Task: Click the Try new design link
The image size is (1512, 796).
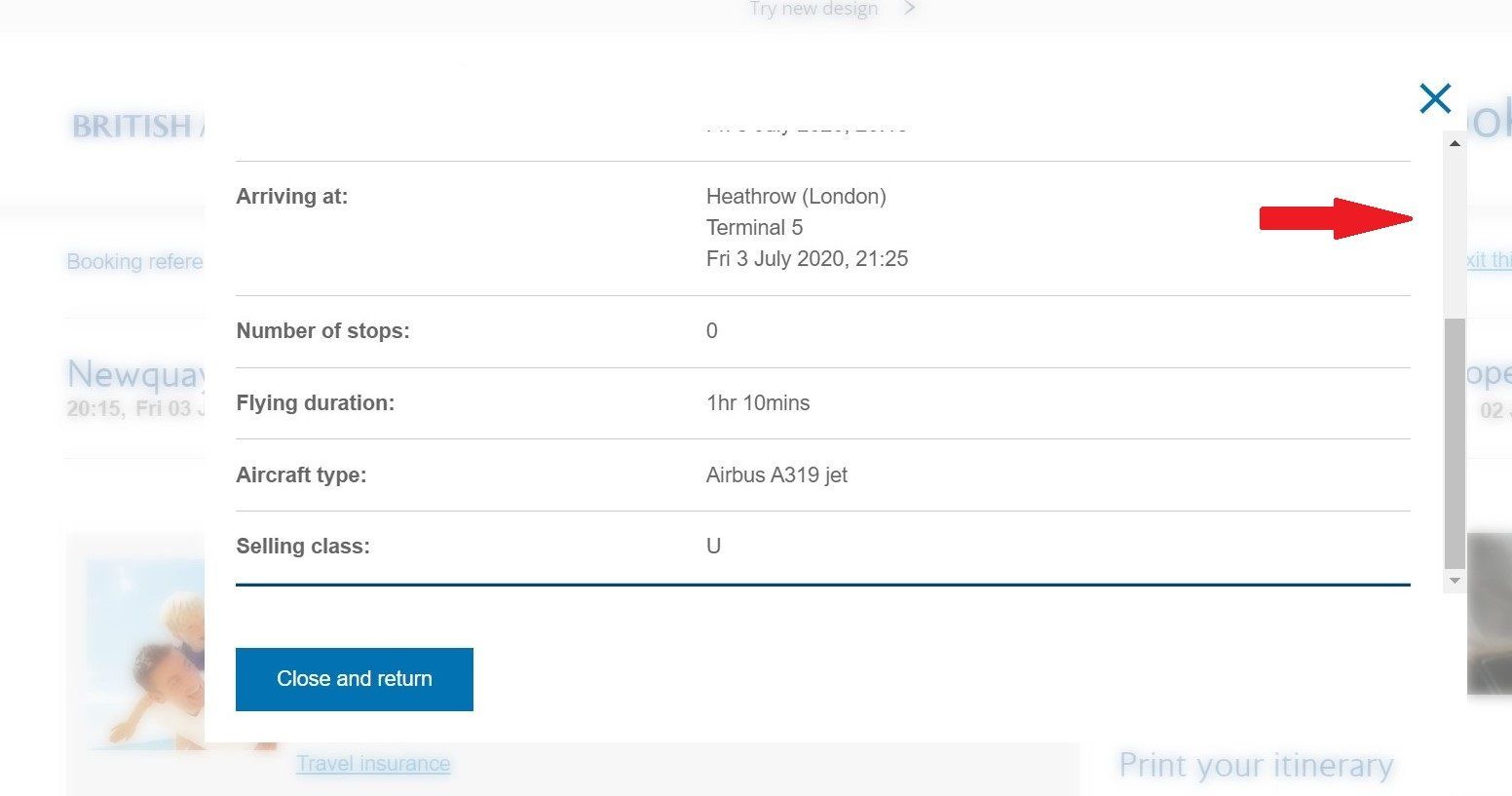Action: click(x=813, y=10)
